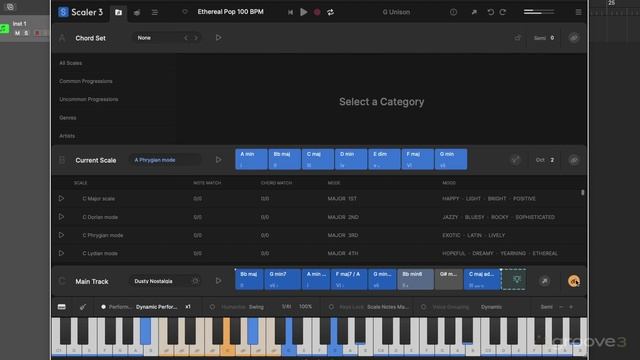Screen dimensions: 640x360
Task: Click the orange round button in Main Track
Action: coord(574,281)
